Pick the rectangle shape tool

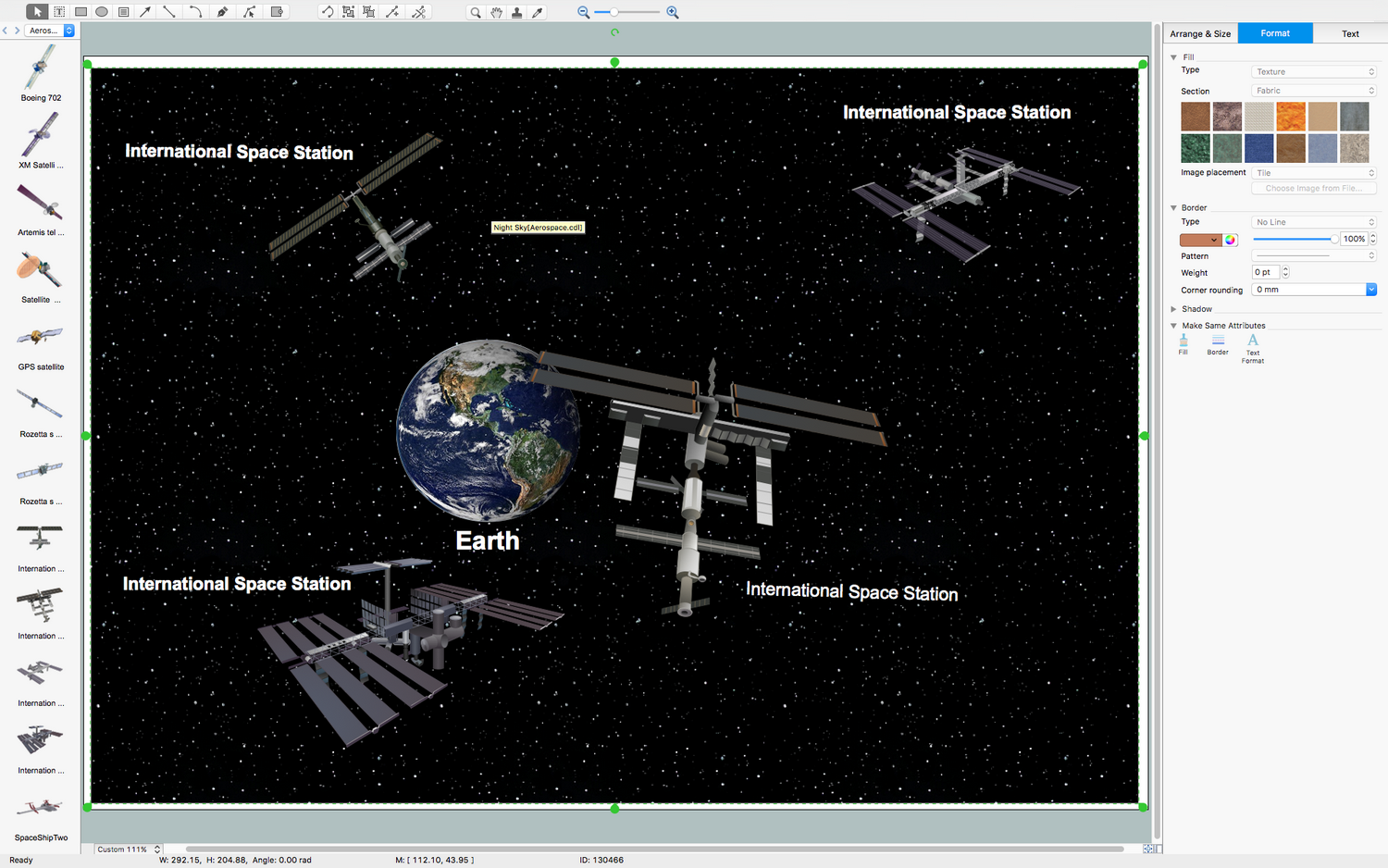click(81, 12)
